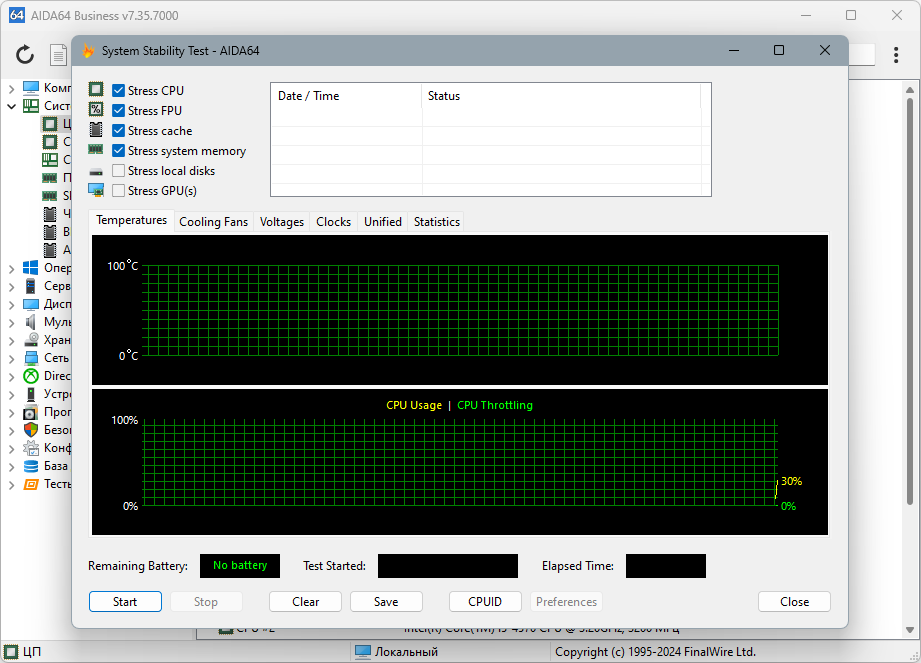Expand the Муль tree node
The image size is (921, 663).
(x=11, y=322)
